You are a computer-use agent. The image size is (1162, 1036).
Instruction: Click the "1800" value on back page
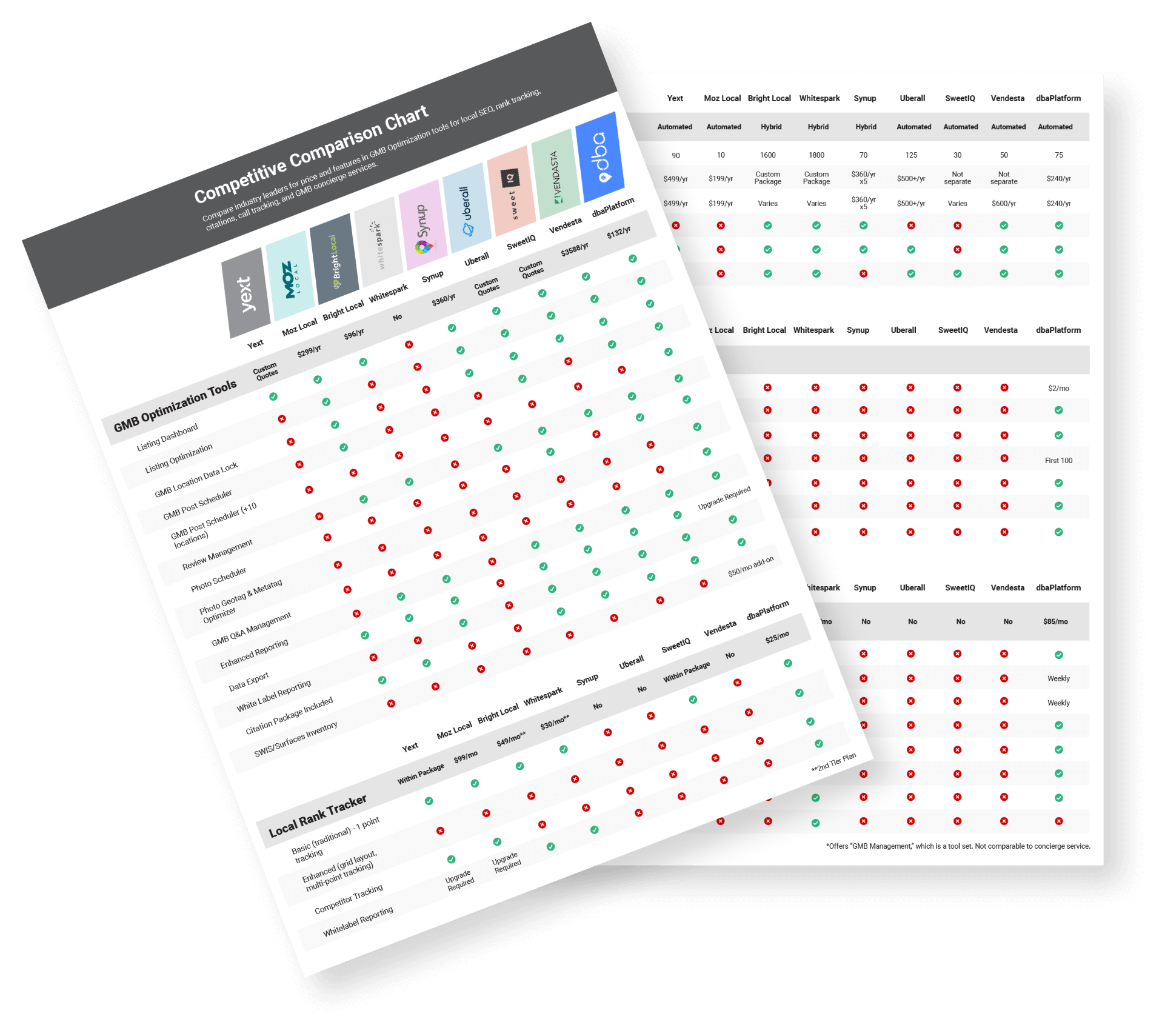pos(816,155)
